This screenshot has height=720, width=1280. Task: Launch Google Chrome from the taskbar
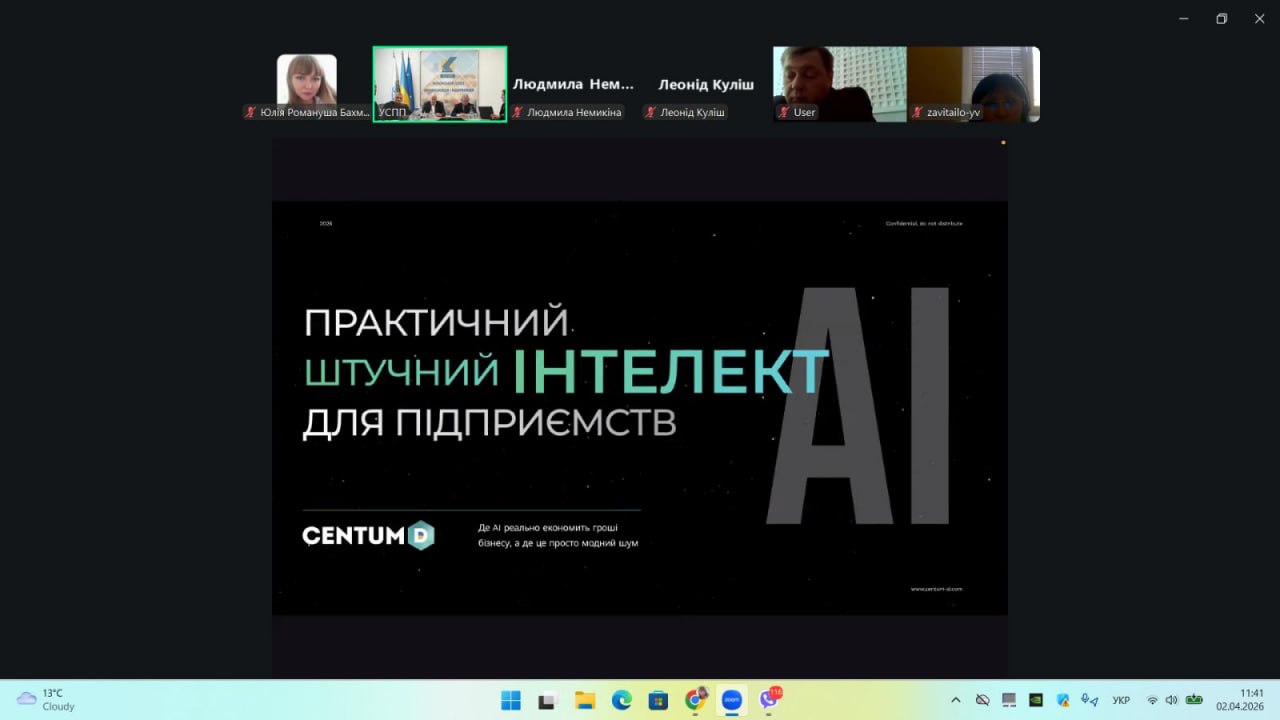[x=695, y=700]
